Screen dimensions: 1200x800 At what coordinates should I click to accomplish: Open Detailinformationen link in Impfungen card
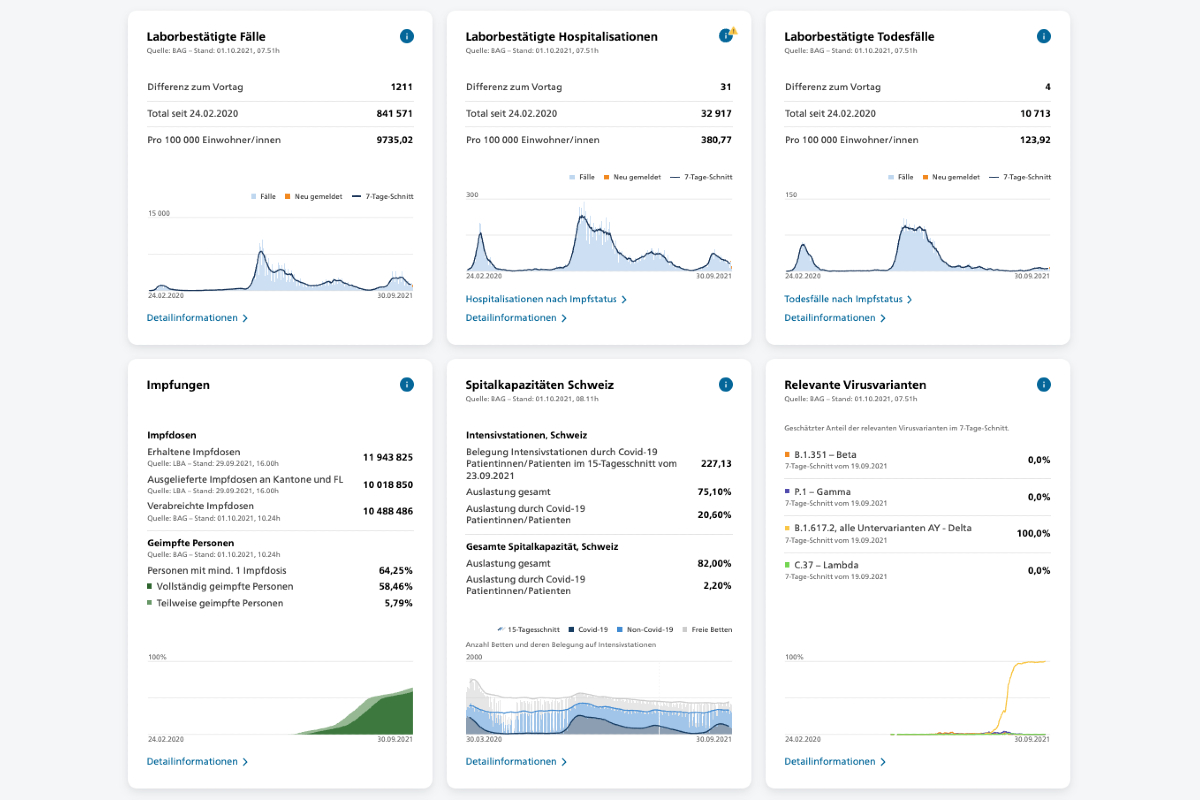coord(197,761)
